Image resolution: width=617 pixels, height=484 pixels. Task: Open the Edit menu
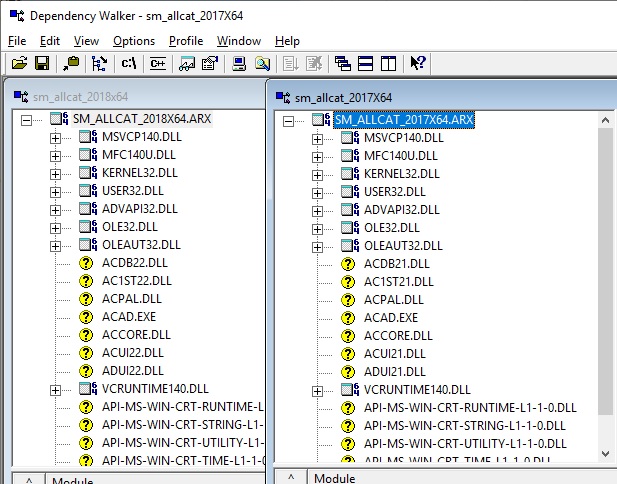[x=50, y=41]
